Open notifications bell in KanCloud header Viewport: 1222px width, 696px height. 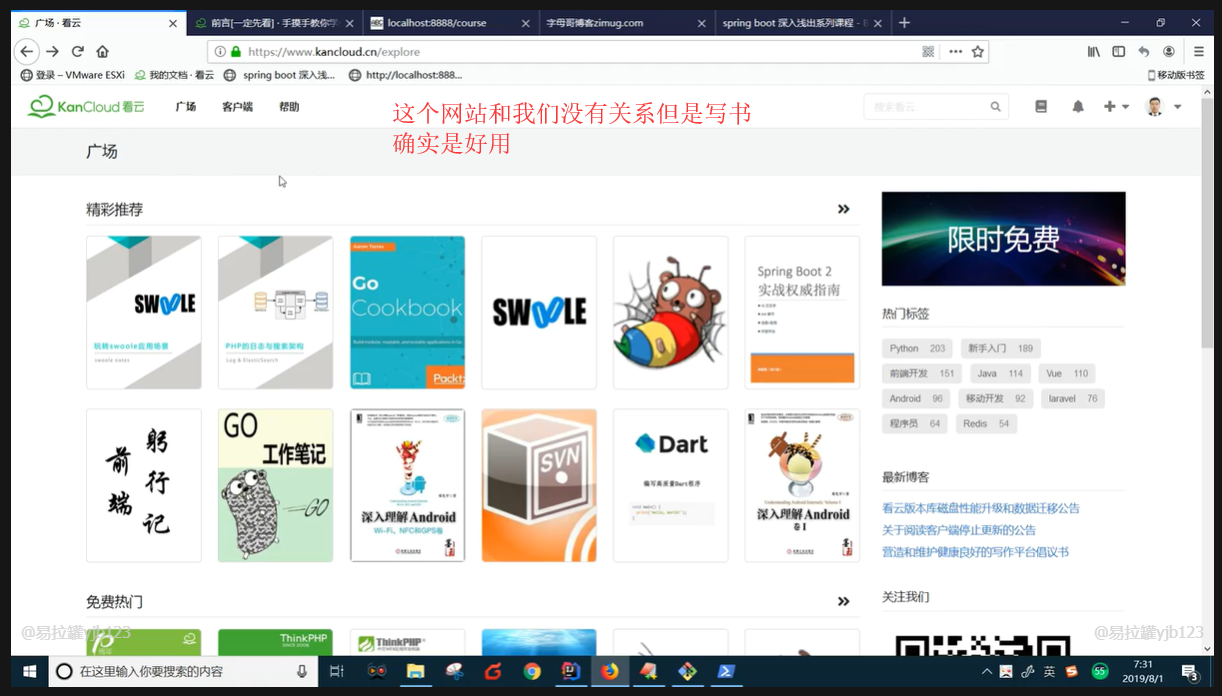pos(1078,107)
